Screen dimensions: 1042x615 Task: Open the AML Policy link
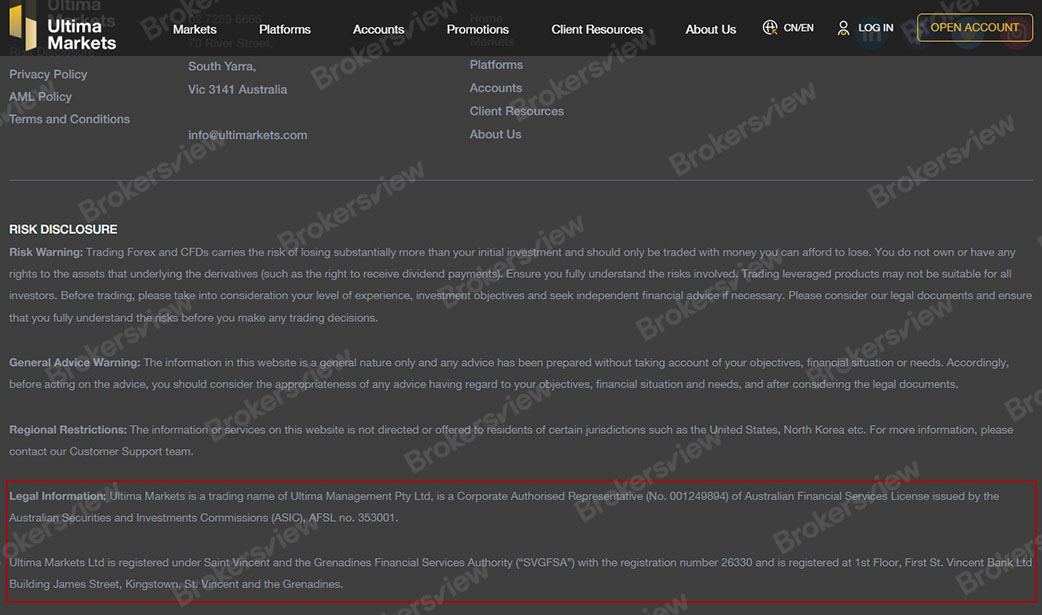pyautogui.click(x=40, y=96)
